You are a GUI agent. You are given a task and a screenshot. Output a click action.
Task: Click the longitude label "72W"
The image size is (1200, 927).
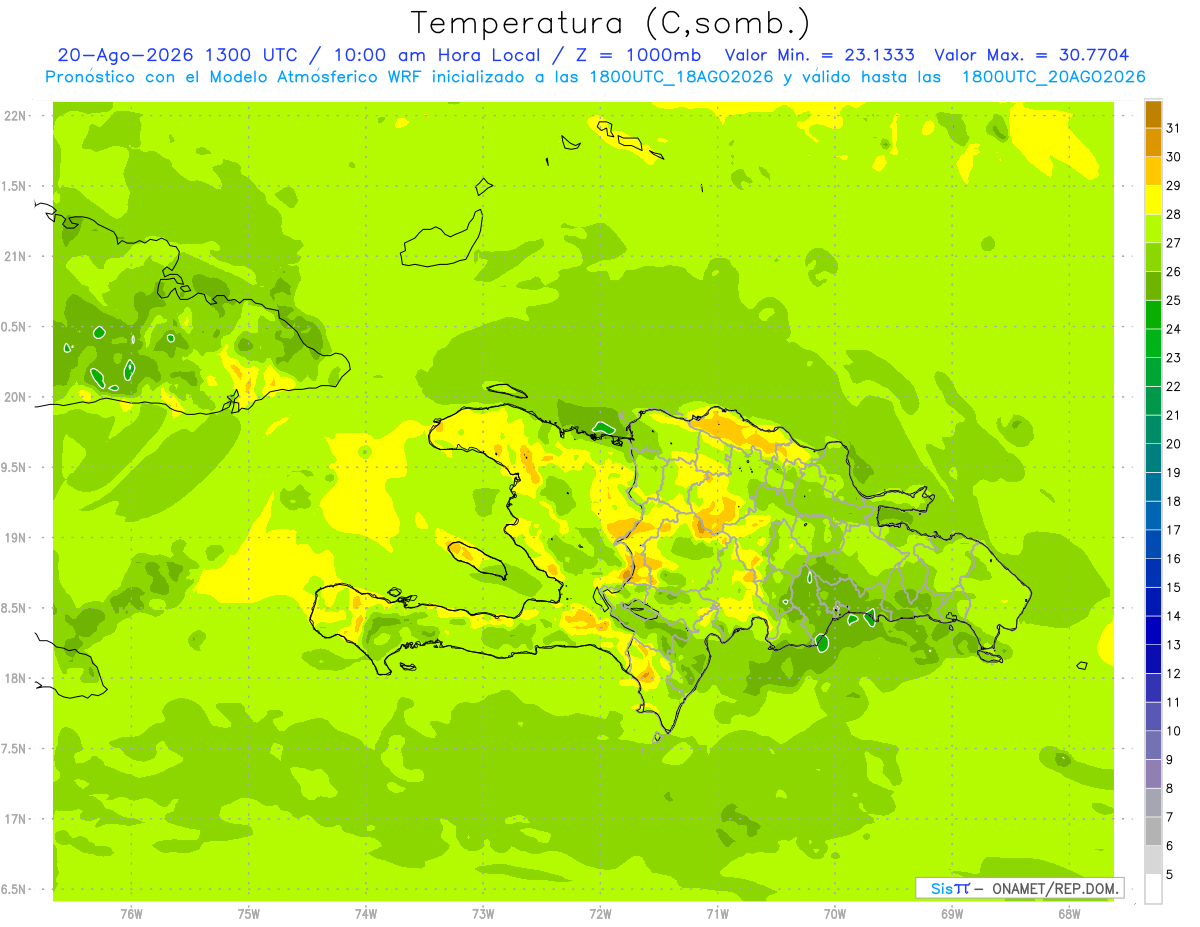[x=600, y=915]
